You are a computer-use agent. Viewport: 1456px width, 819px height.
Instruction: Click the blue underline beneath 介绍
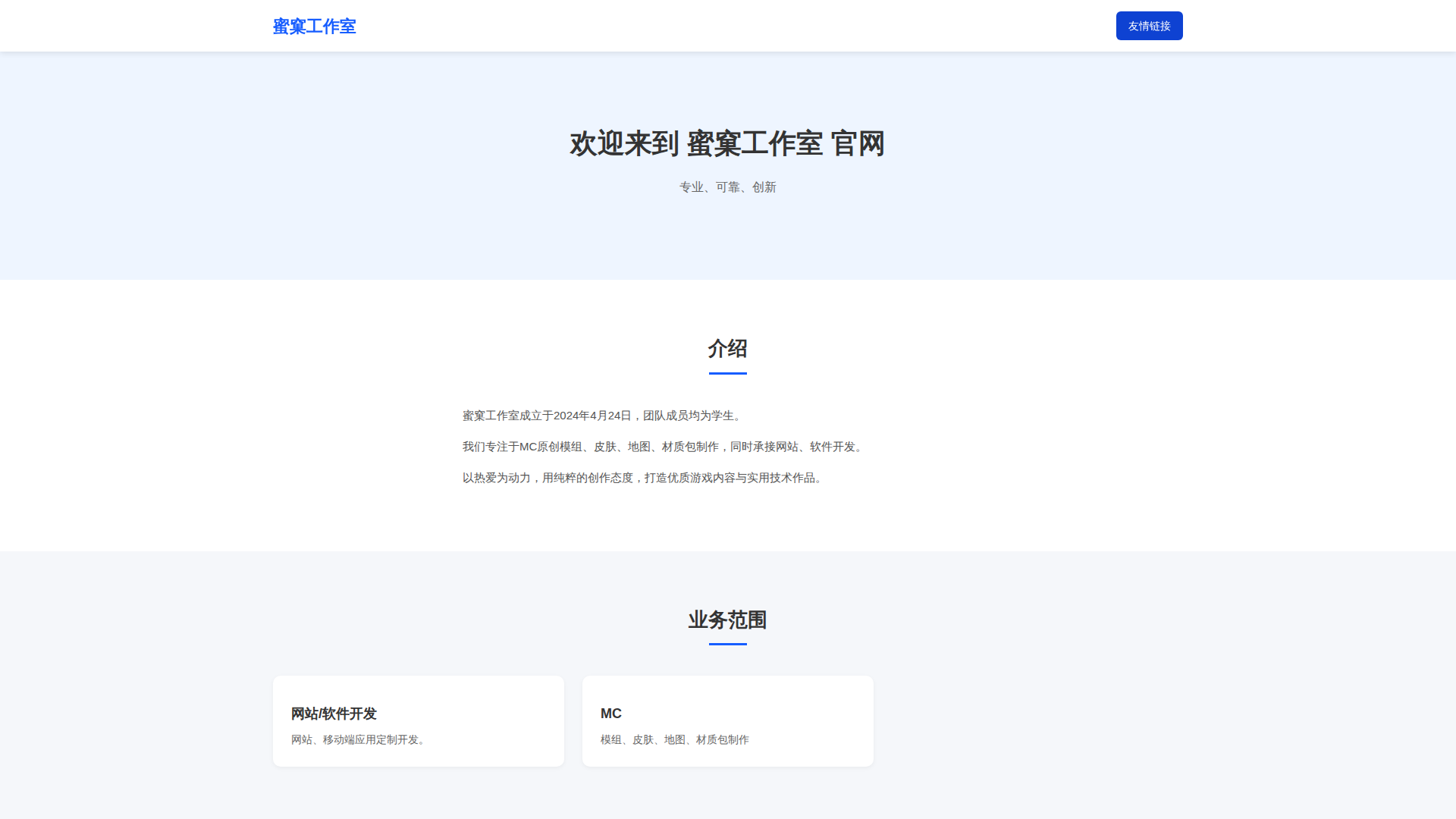click(x=727, y=373)
